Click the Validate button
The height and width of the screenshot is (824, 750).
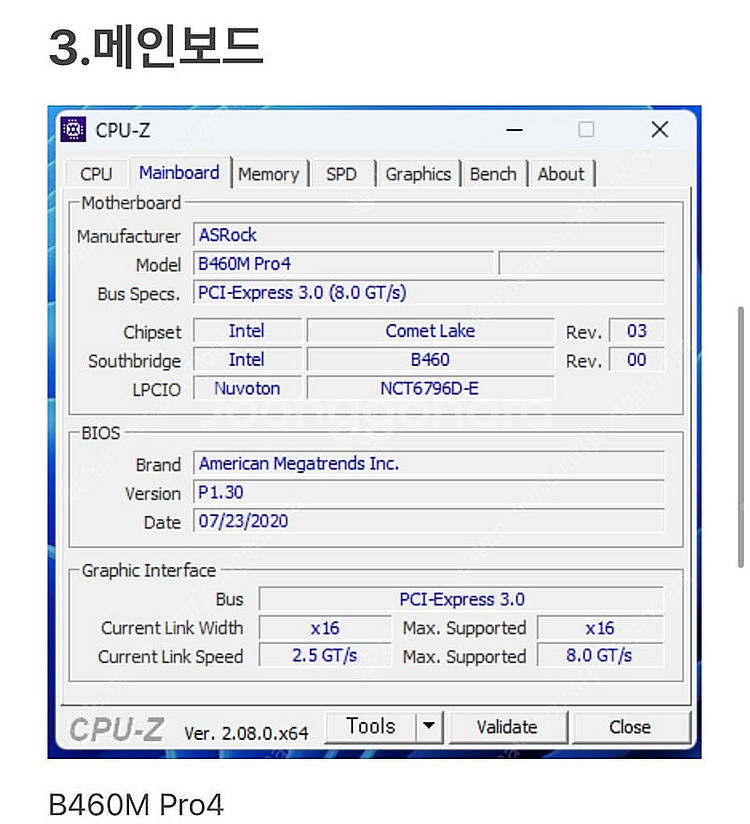click(x=507, y=727)
